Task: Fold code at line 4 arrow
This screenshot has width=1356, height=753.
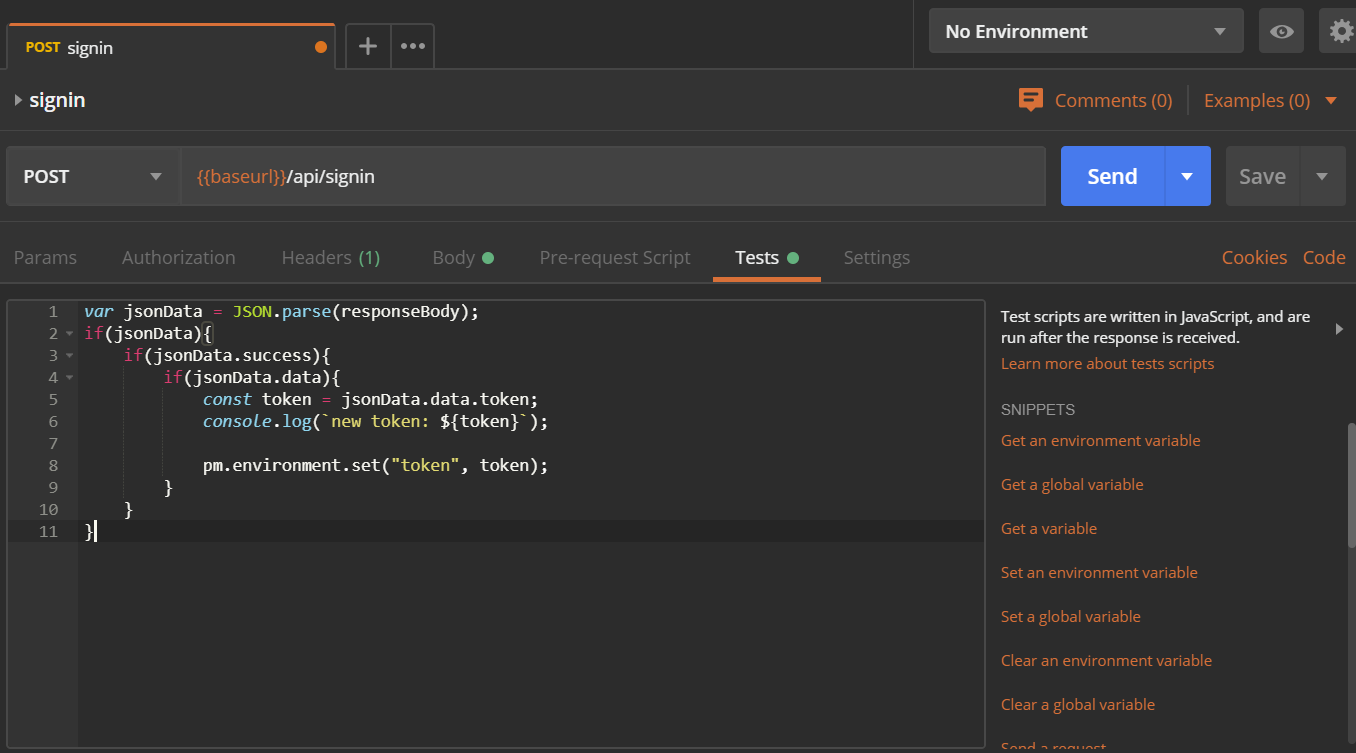Action: 69,378
